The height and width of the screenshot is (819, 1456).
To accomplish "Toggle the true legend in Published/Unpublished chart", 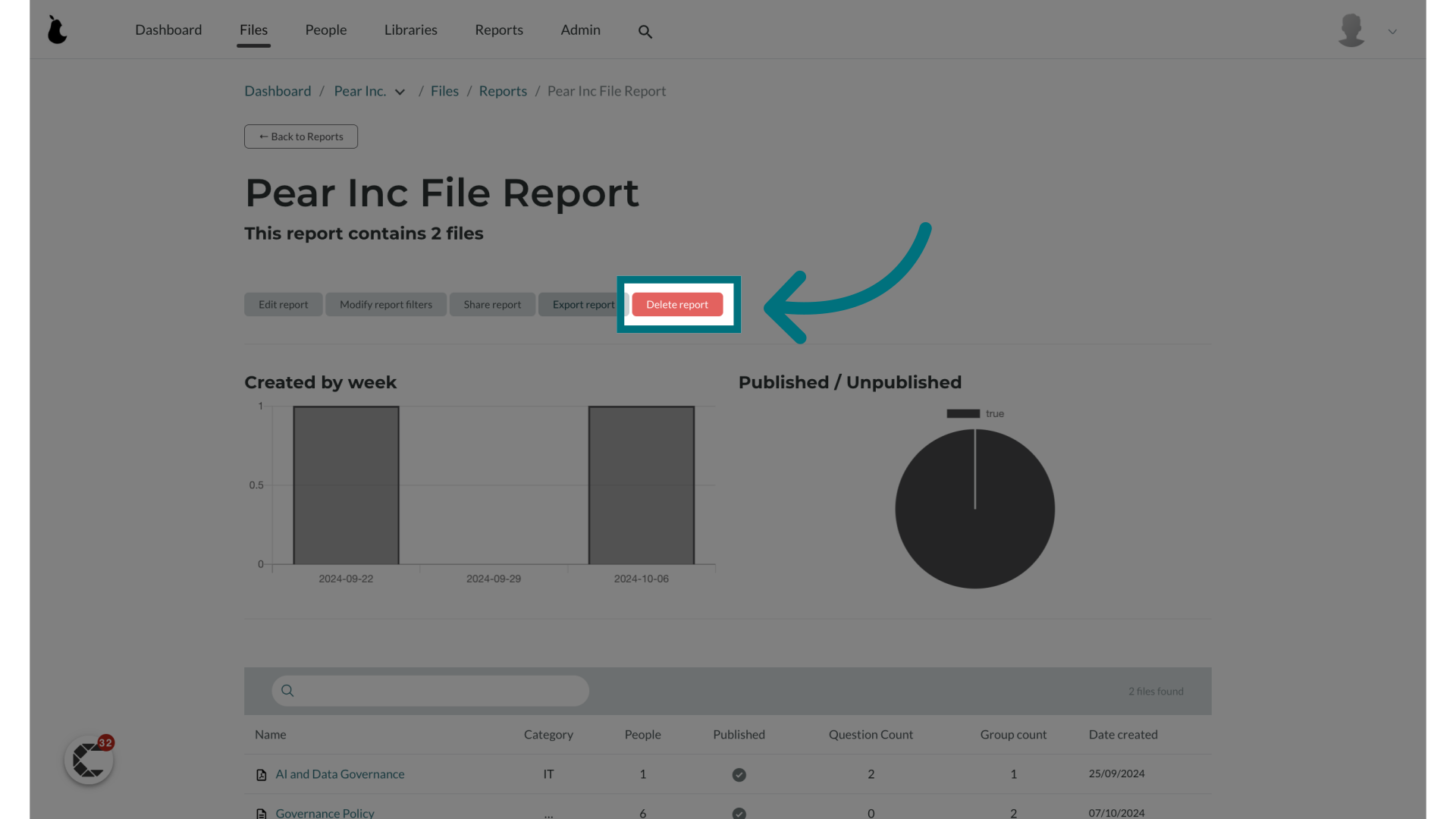I will (x=975, y=413).
